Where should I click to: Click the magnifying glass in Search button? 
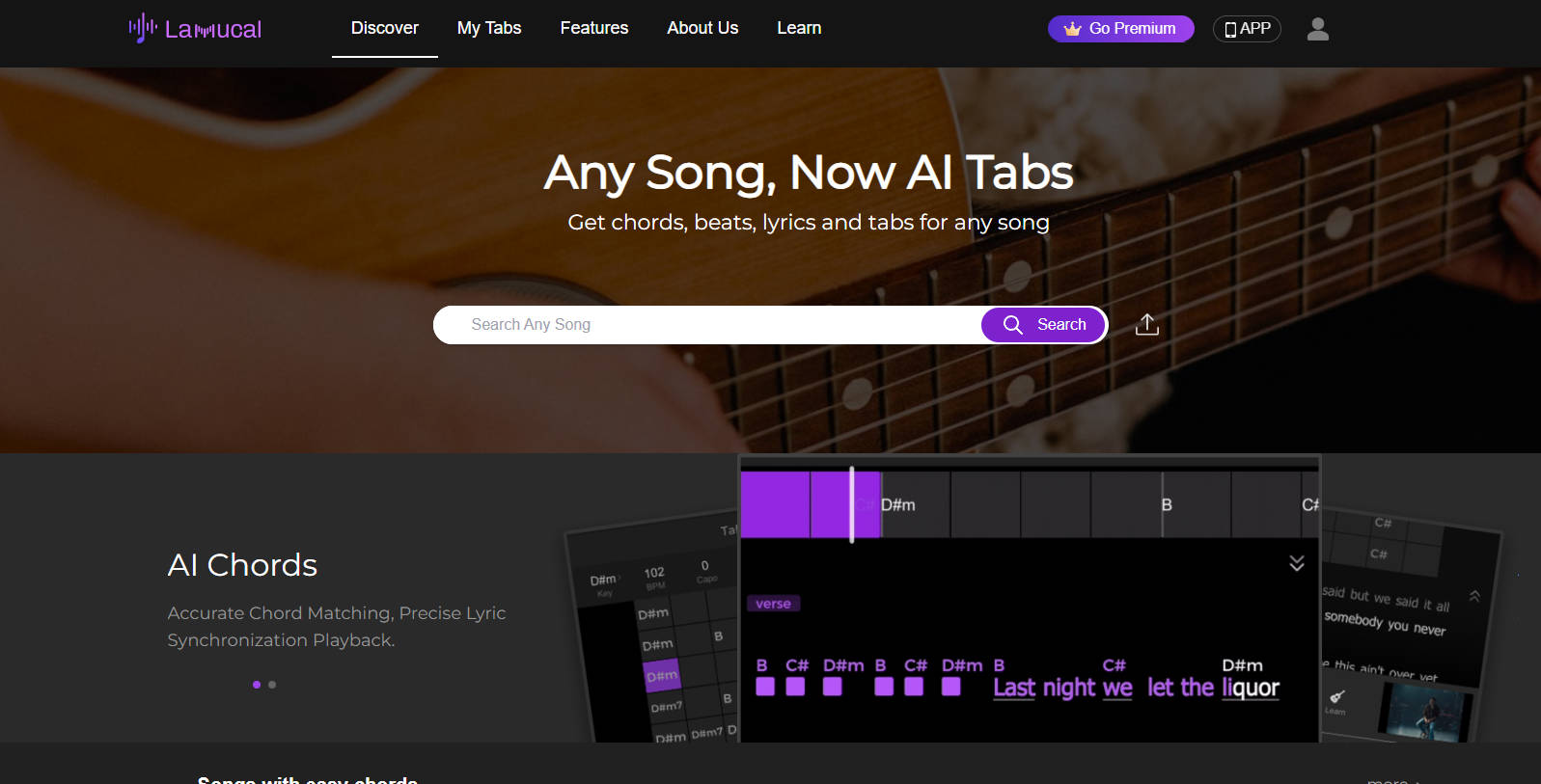click(1012, 325)
